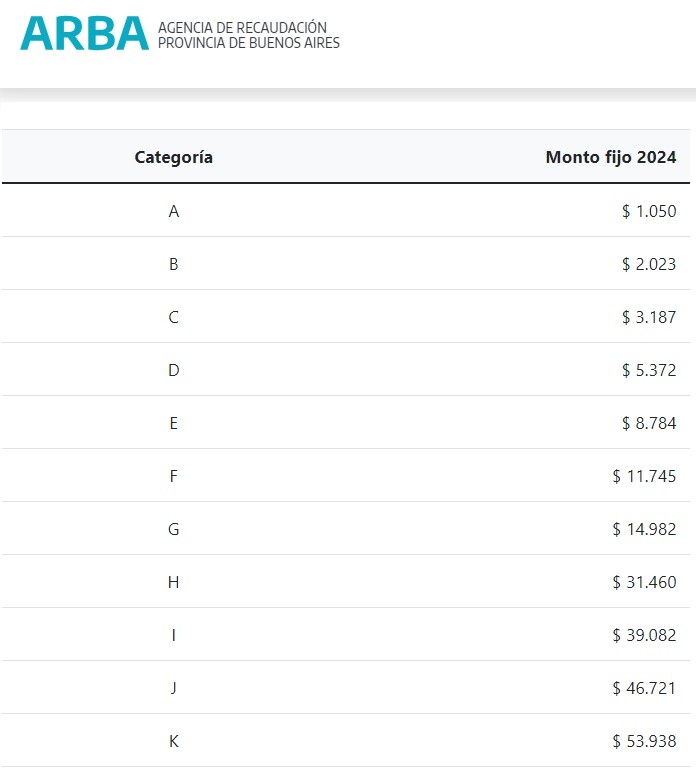Select the category J row label

174,688
